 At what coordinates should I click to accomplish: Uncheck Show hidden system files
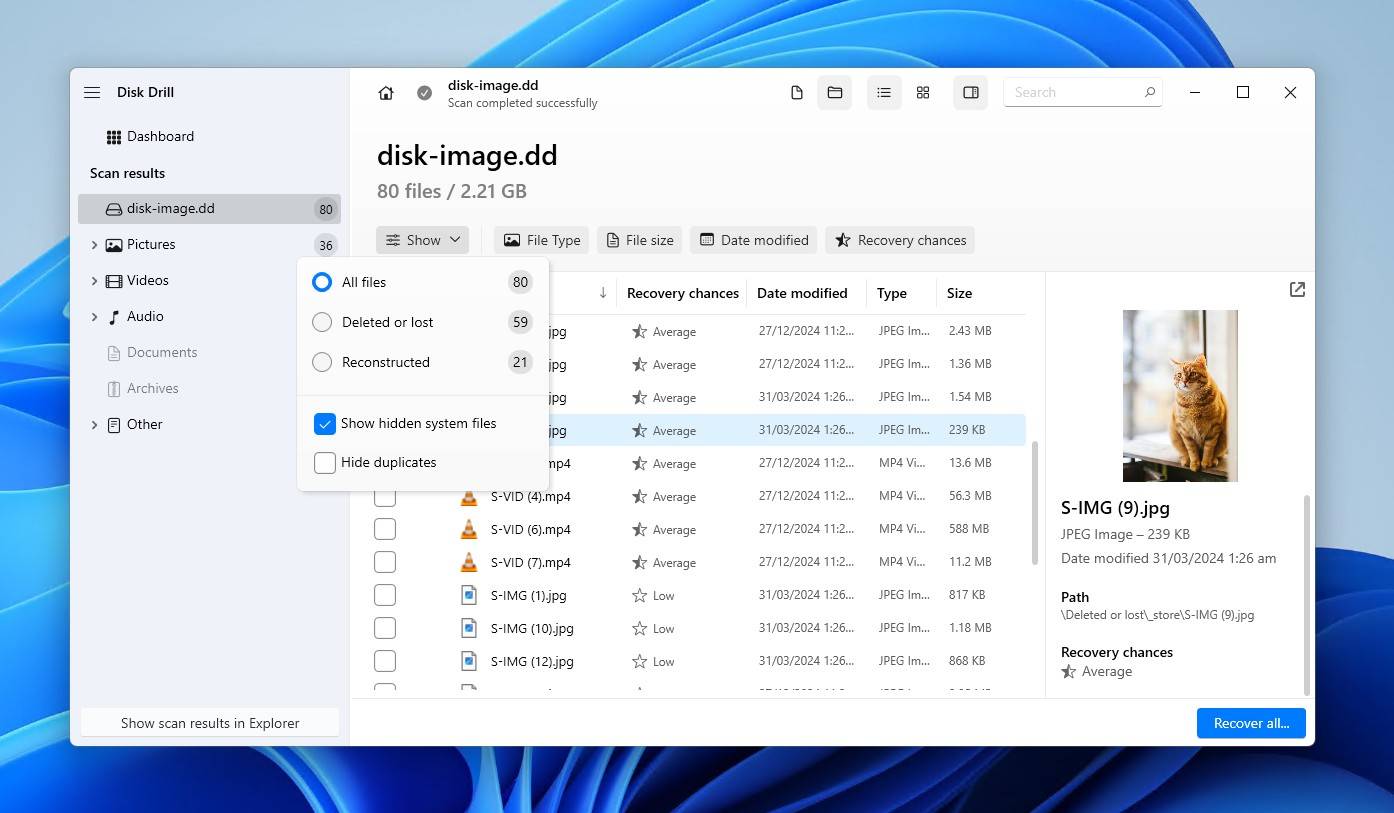325,424
